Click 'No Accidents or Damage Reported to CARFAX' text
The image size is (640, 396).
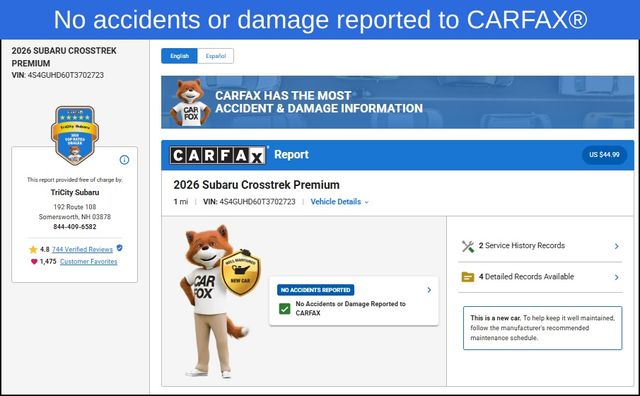pyautogui.click(x=351, y=308)
